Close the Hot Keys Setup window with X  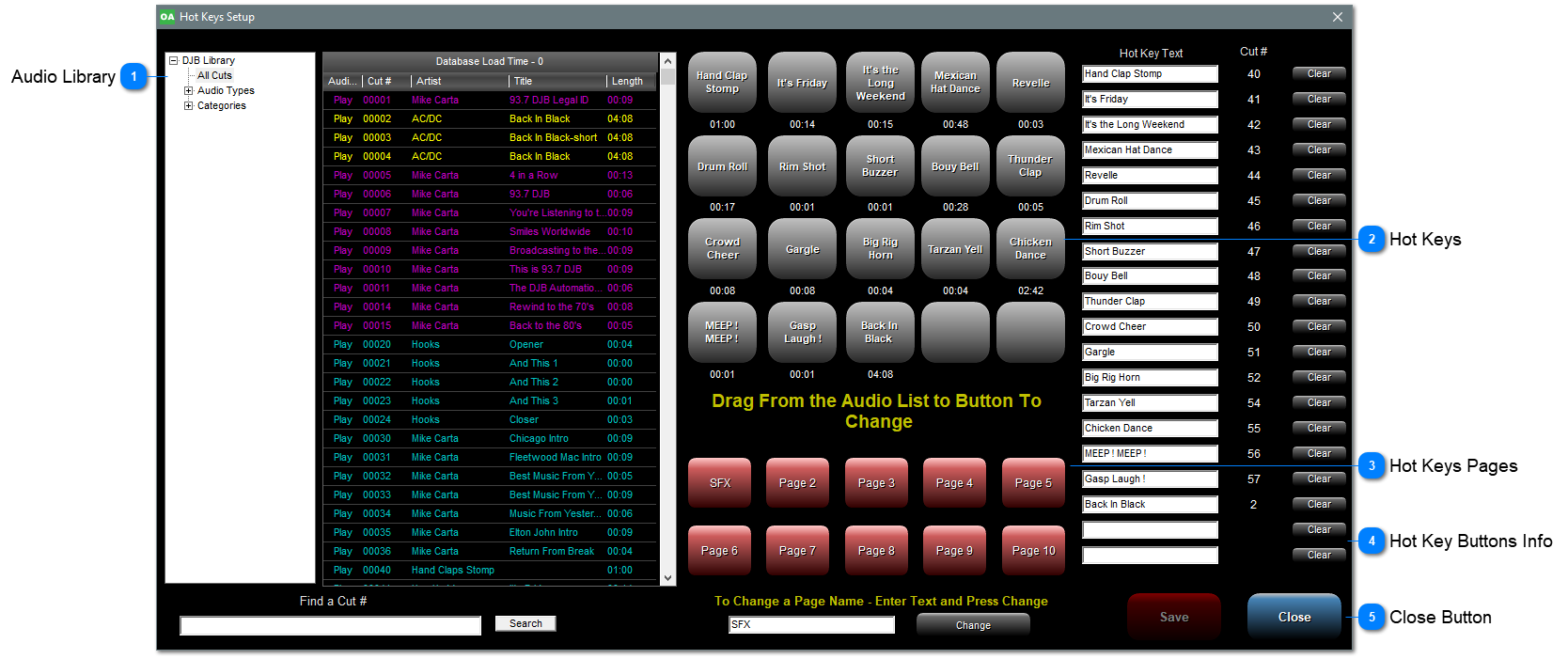click(x=1338, y=17)
